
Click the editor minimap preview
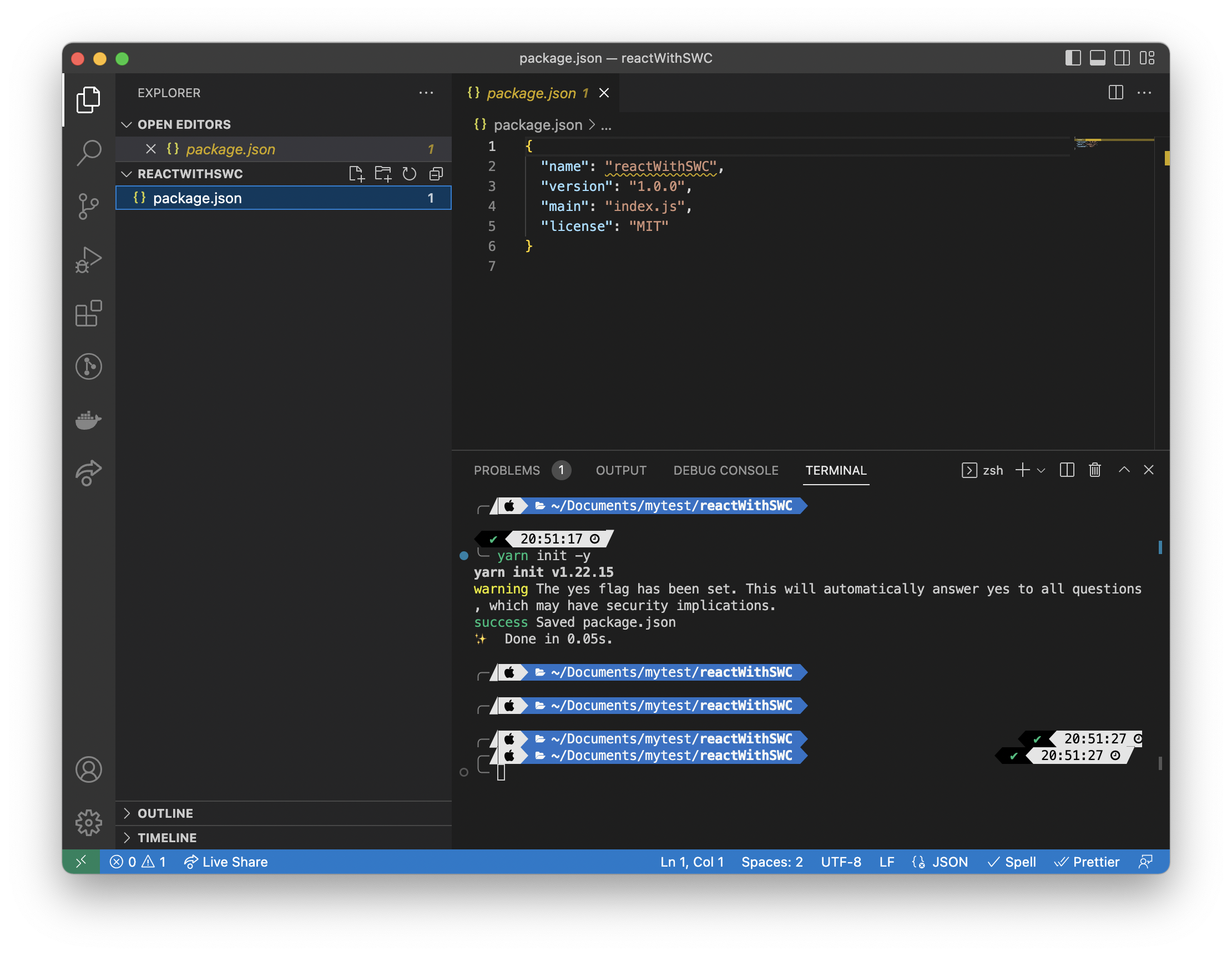click(x=1087, y=144)
